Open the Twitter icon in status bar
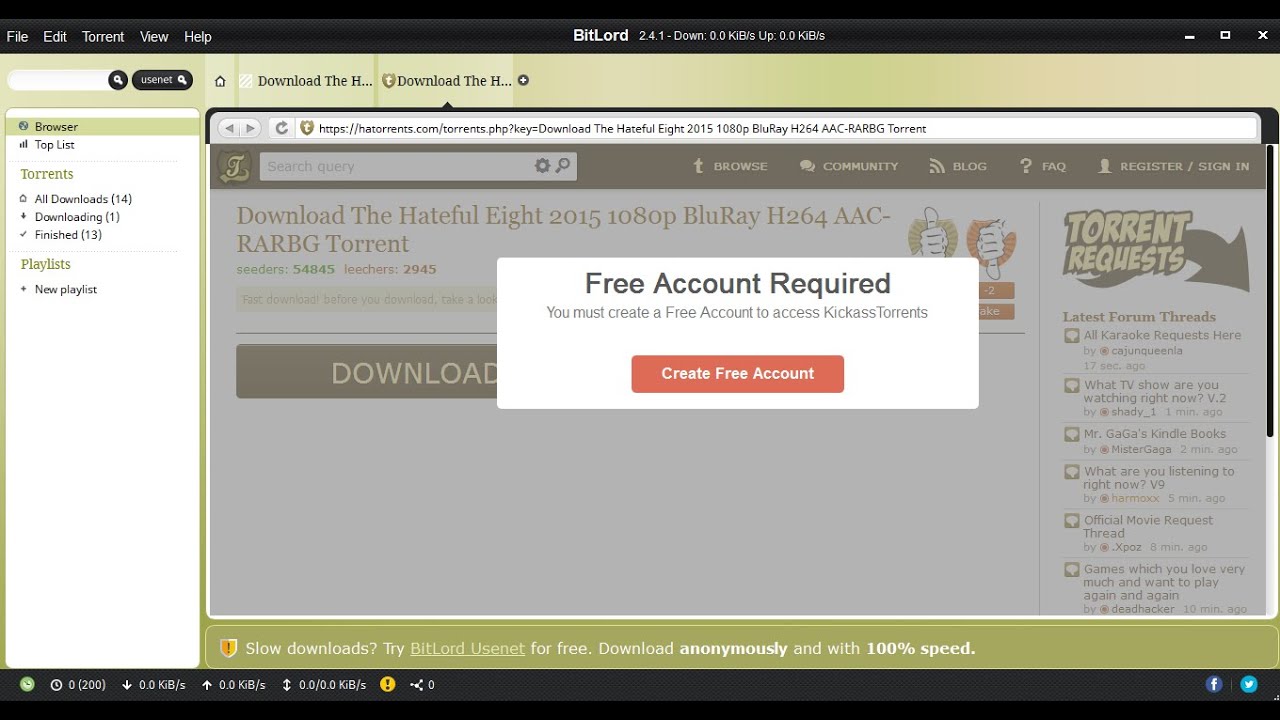Image resolution: width=1280 pixels, height=720 pixels. point(1249,684)
